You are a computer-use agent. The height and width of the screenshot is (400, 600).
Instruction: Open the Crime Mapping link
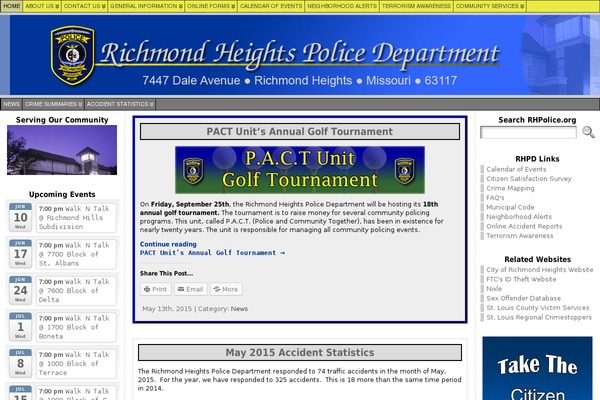tap(510, 188)
